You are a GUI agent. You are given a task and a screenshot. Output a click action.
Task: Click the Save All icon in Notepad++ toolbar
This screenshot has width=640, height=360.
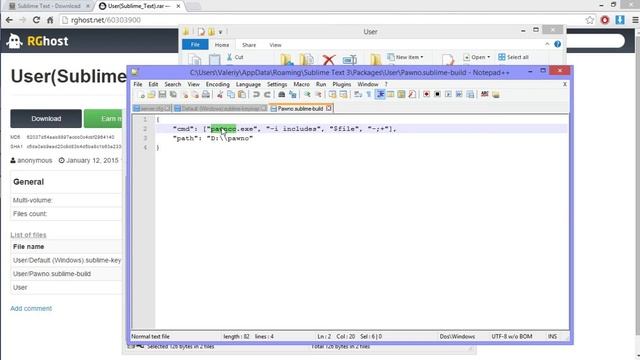click(173, 95)
